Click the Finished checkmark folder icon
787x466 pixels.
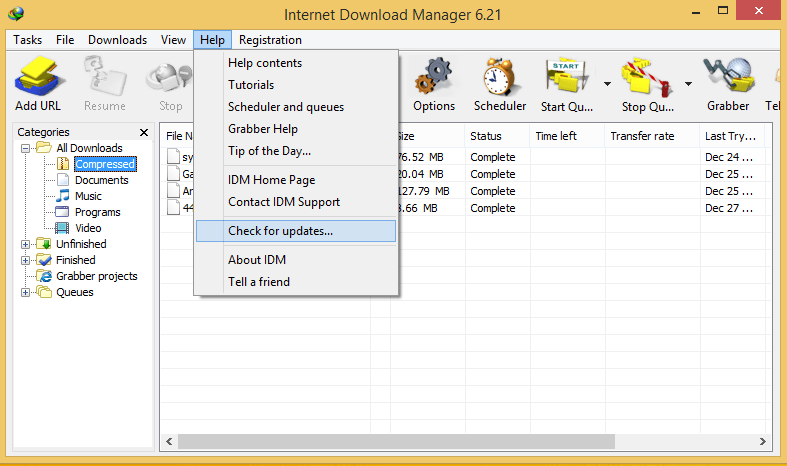(x=44, y=260)
